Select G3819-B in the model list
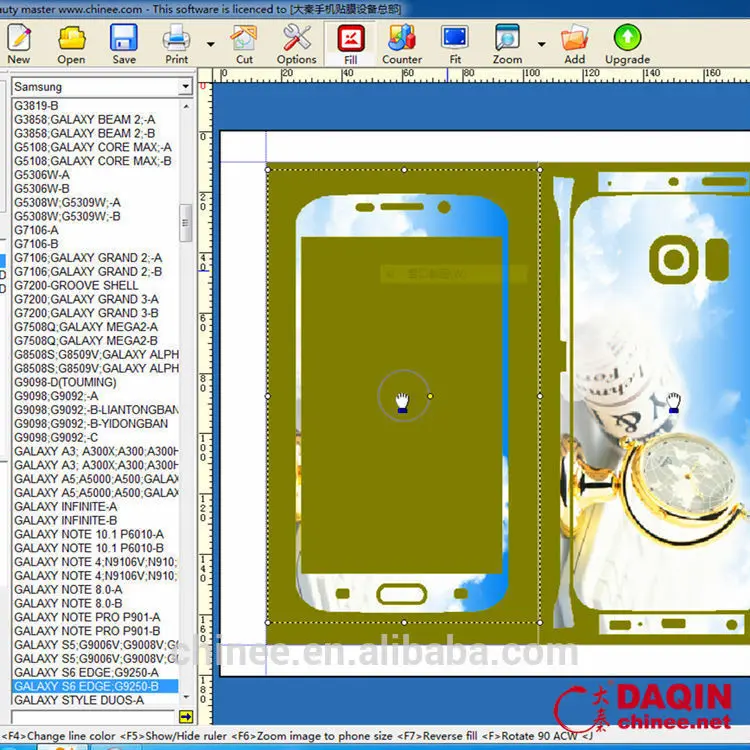Image resolution: width=750 pixels, height=750 pixels. pyautogui.click(x=36, y=106)
